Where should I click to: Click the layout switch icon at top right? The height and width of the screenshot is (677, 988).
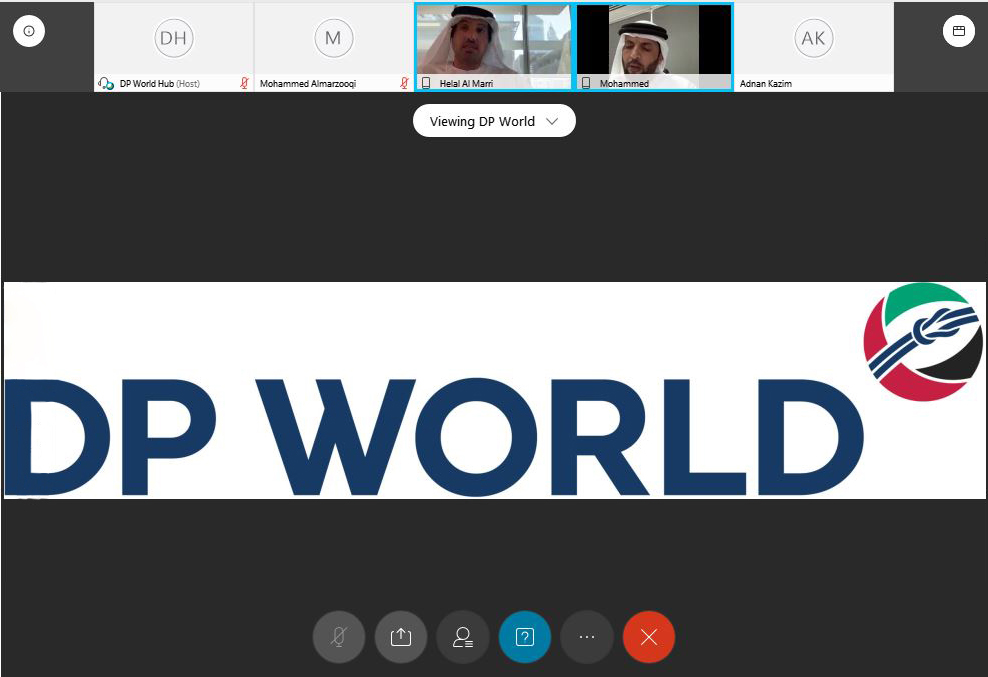tap(958, 31)
